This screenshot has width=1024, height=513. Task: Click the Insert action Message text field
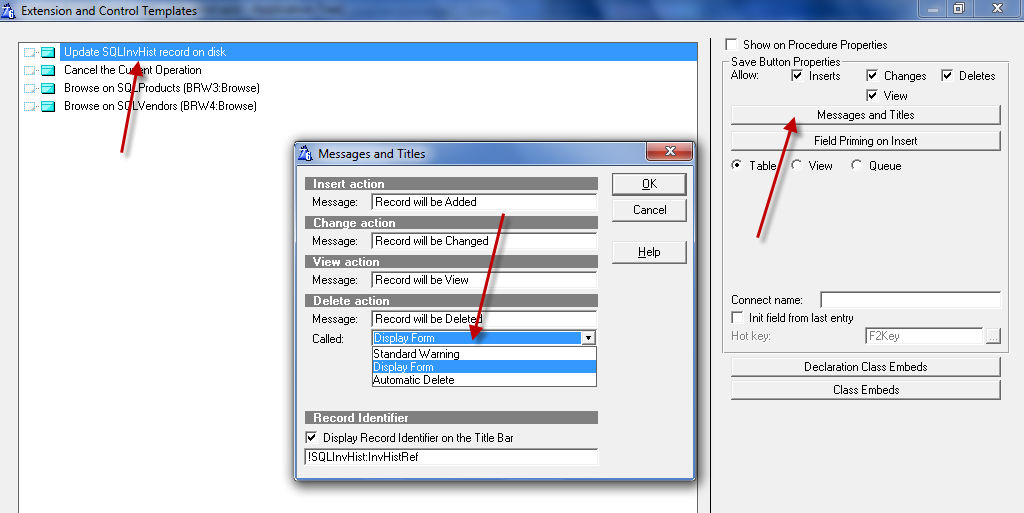[x=484, y=202]
